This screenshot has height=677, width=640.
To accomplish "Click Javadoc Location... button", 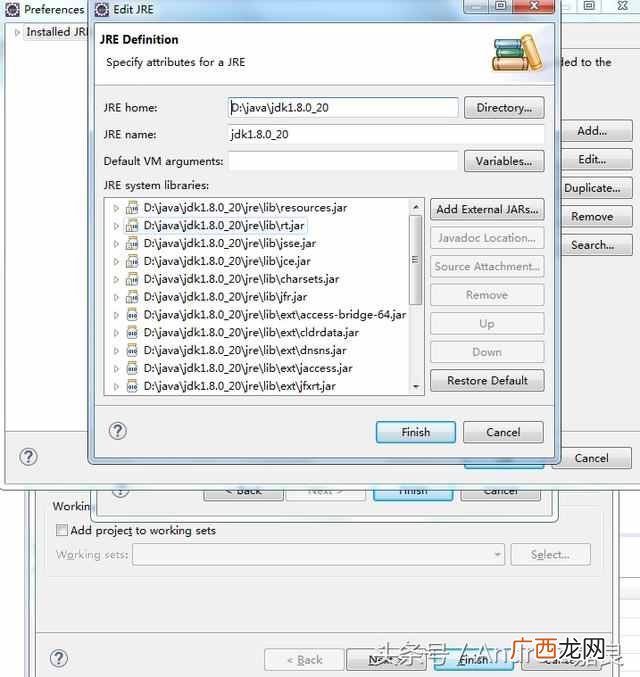I will [x=487, y=238].
